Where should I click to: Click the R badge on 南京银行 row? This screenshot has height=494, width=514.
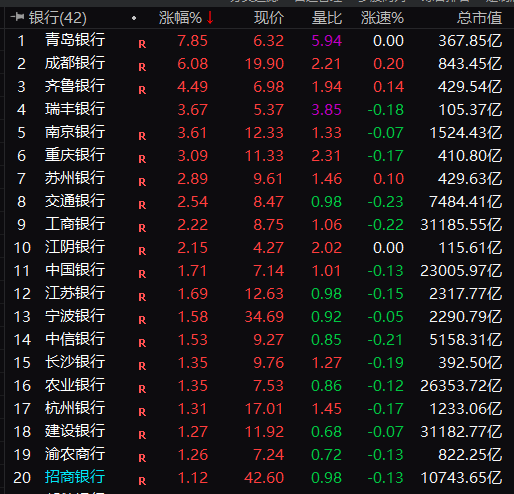coord(142,136)
